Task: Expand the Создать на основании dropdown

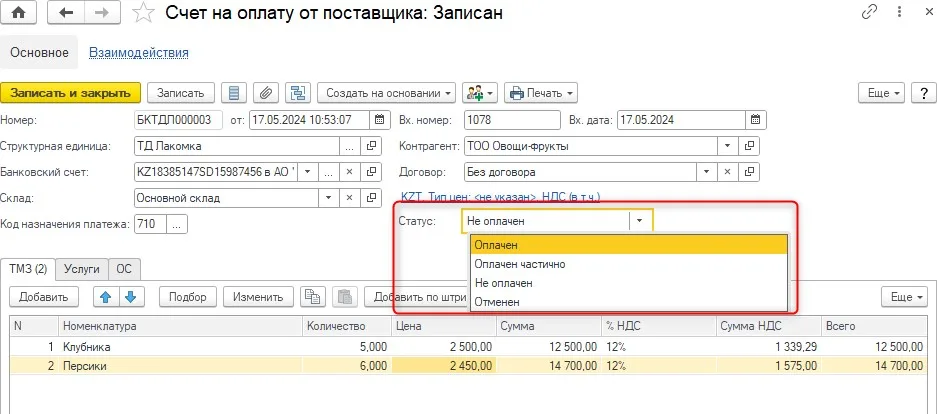Action: coord(387,93)
